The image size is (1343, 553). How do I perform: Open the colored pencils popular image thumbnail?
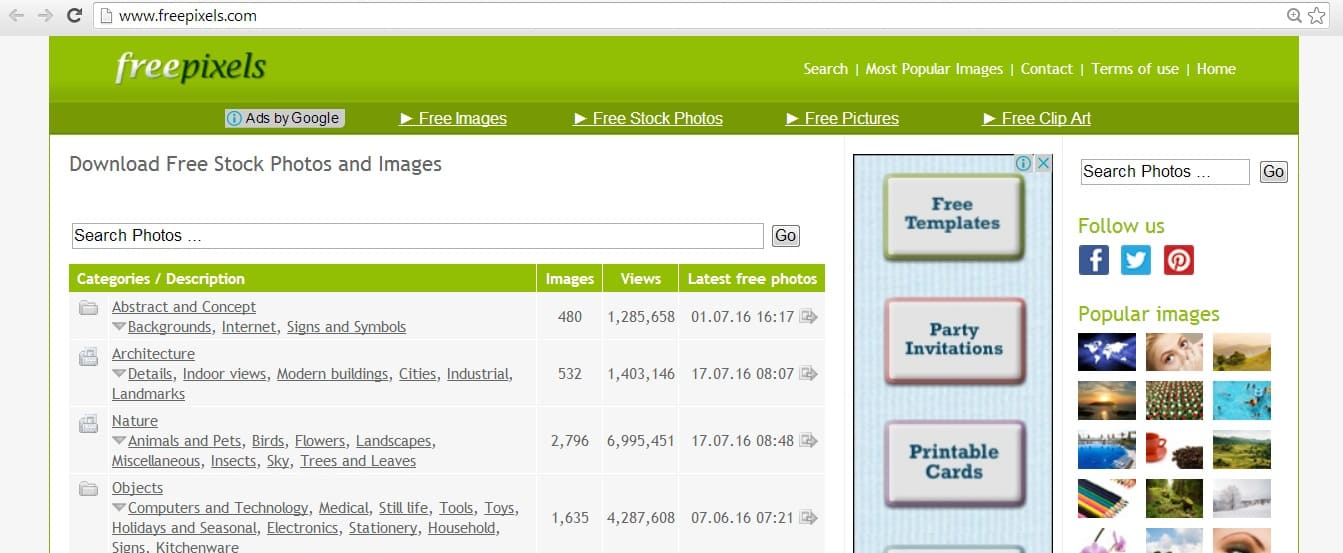tap(1107, 498)
